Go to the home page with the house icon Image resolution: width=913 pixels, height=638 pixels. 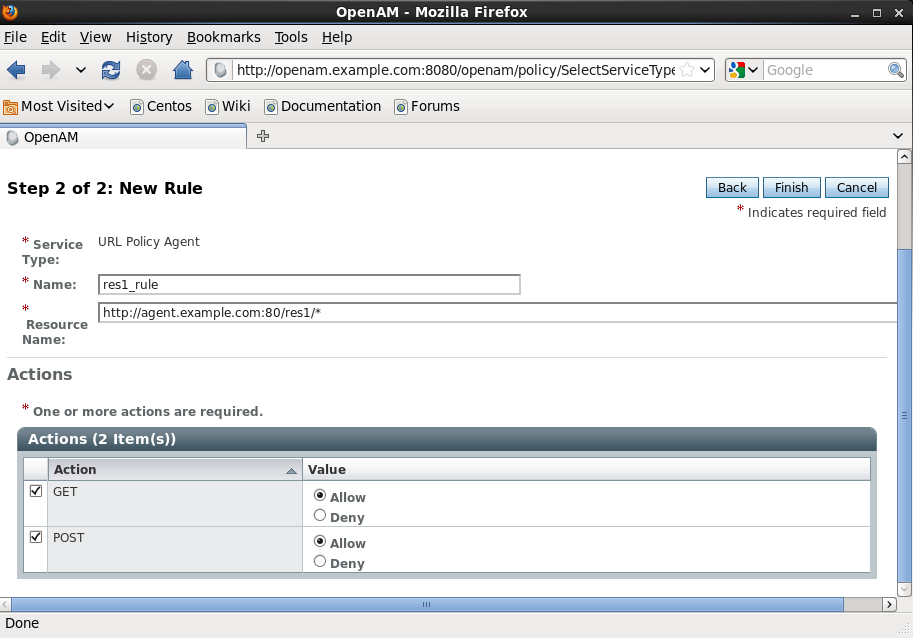pyautogui.click(x=183, y=70)
